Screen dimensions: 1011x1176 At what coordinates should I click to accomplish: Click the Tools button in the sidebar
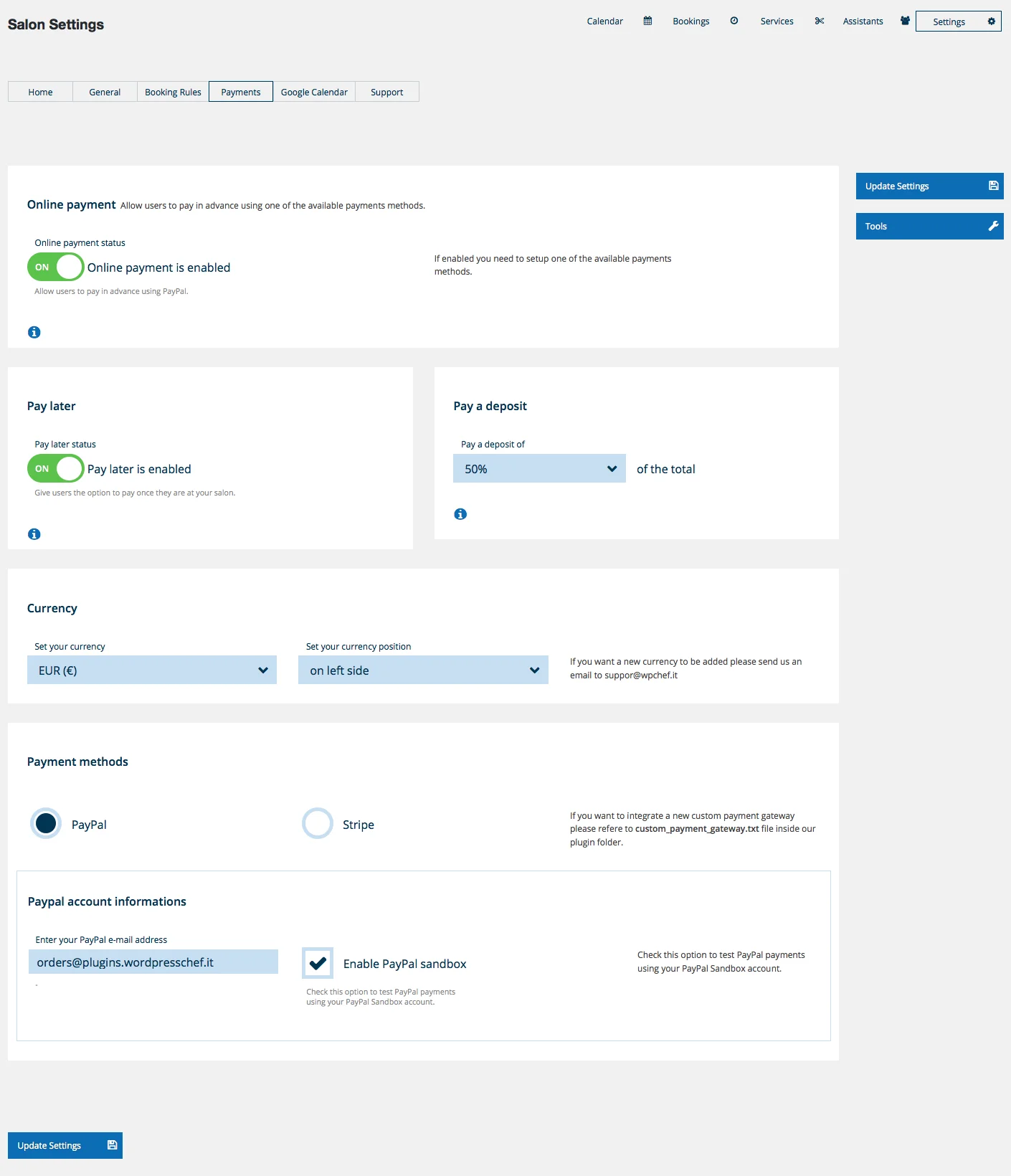point(929,226)
